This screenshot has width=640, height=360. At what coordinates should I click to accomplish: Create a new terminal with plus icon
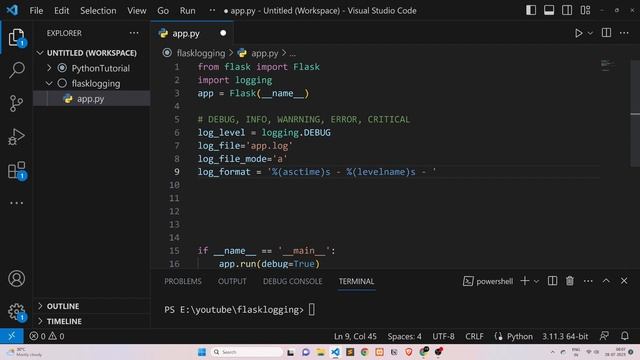click(x=525, y=281)
